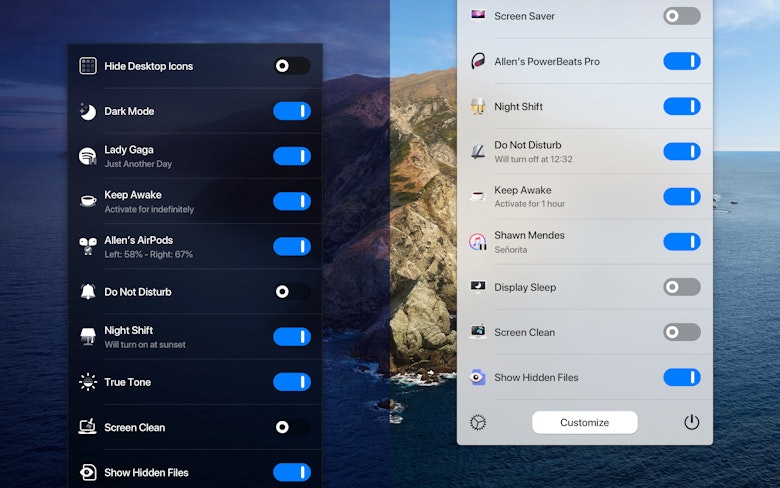Turn off Show Hidden Files in light panel

pos(682,377)
